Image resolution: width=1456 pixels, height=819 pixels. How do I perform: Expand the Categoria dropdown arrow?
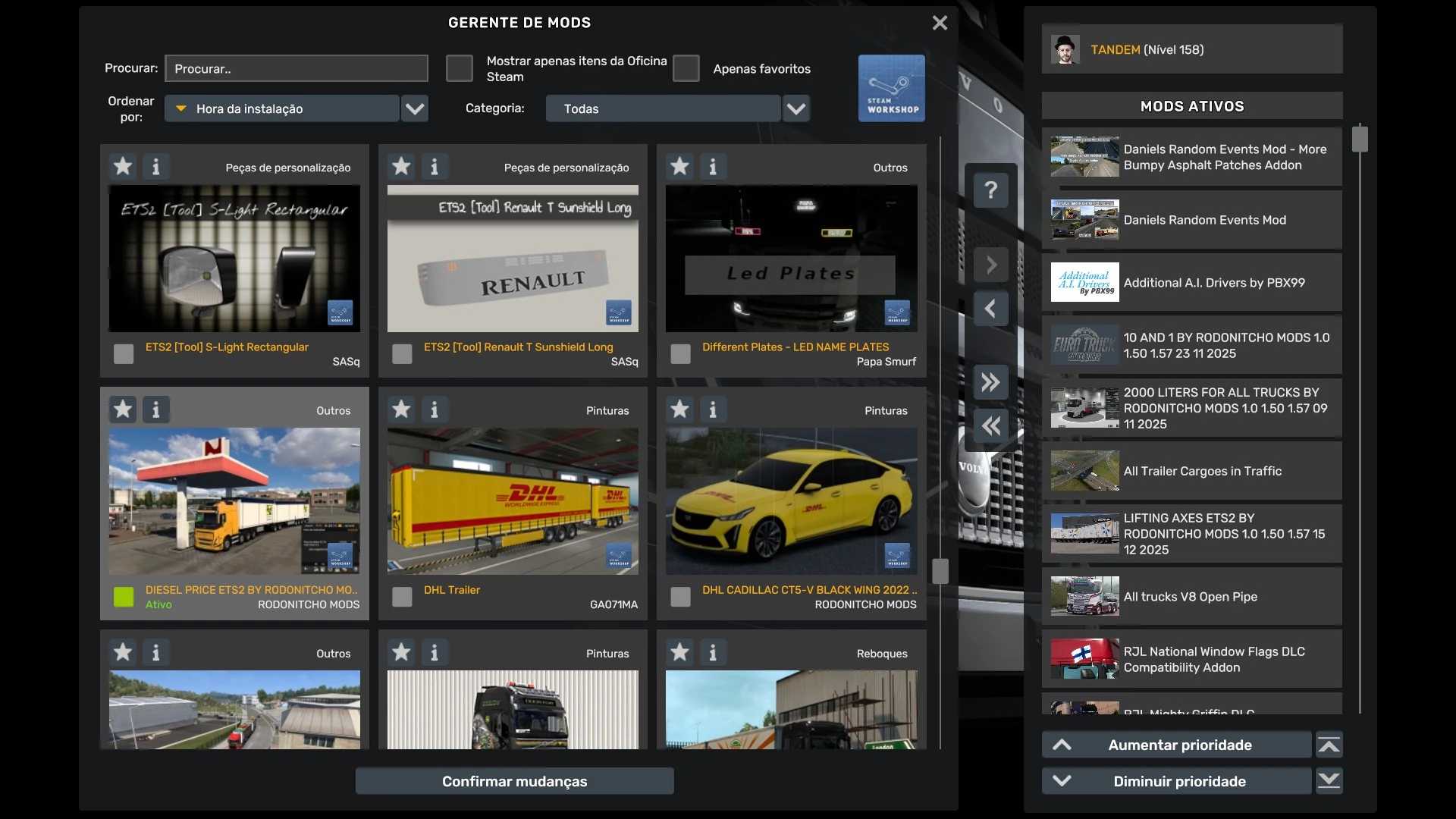[x=795, y=108]
